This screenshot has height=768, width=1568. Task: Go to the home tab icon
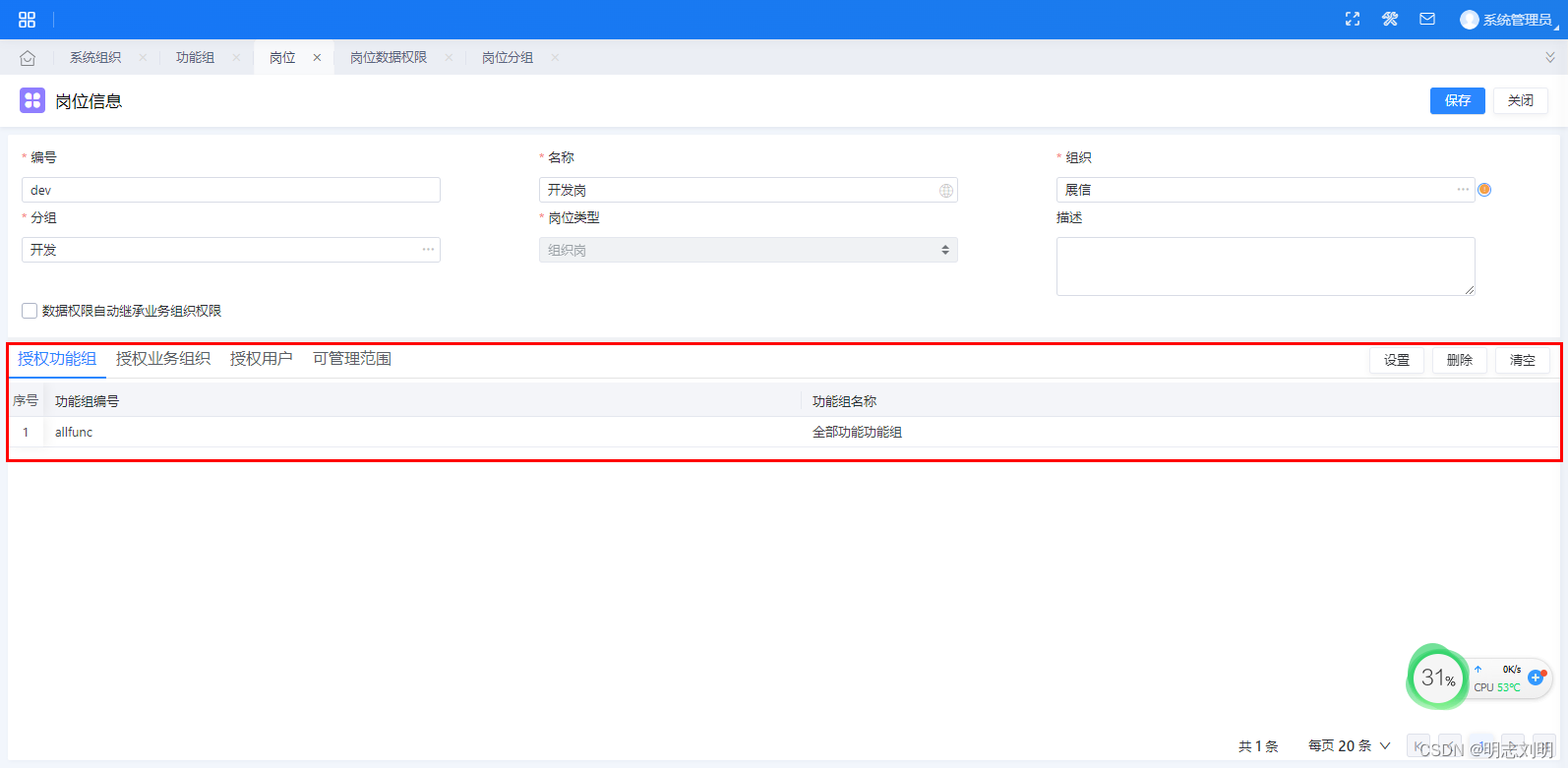[x=28, y=58]
